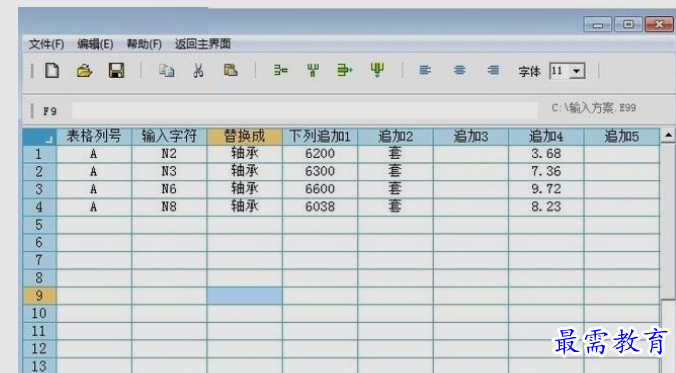Click cell containing 8.23
This screenshot has height=373, width=676.
click(546, 207)
